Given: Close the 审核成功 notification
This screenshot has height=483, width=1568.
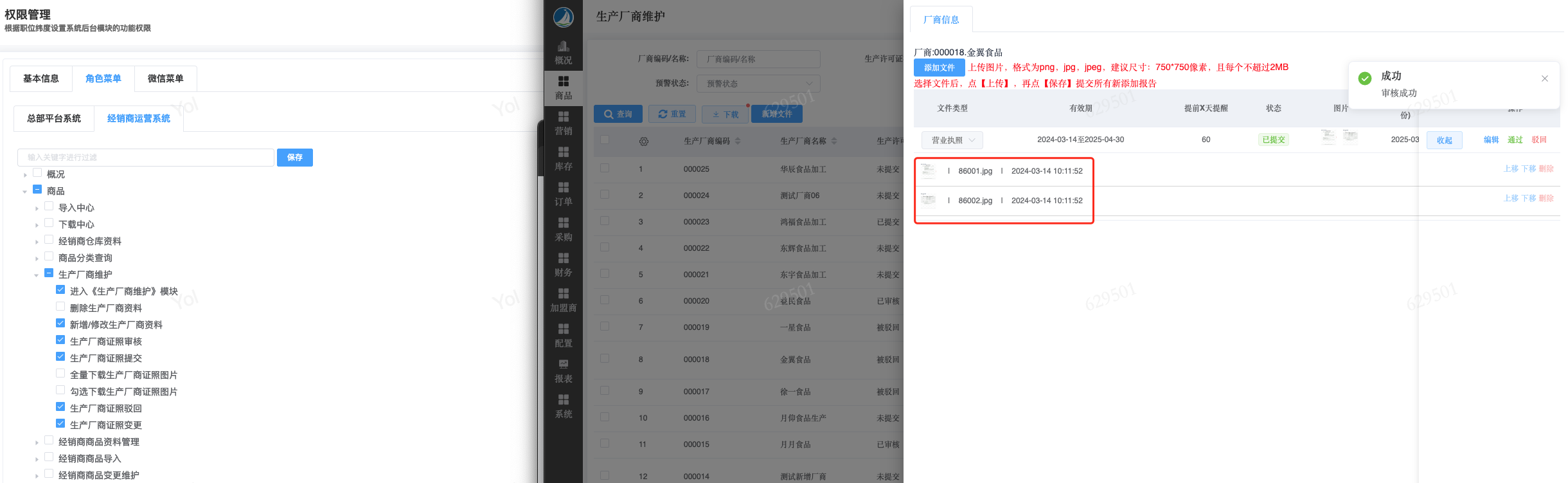Looking at the screenshot, I should click(1545, 78).
